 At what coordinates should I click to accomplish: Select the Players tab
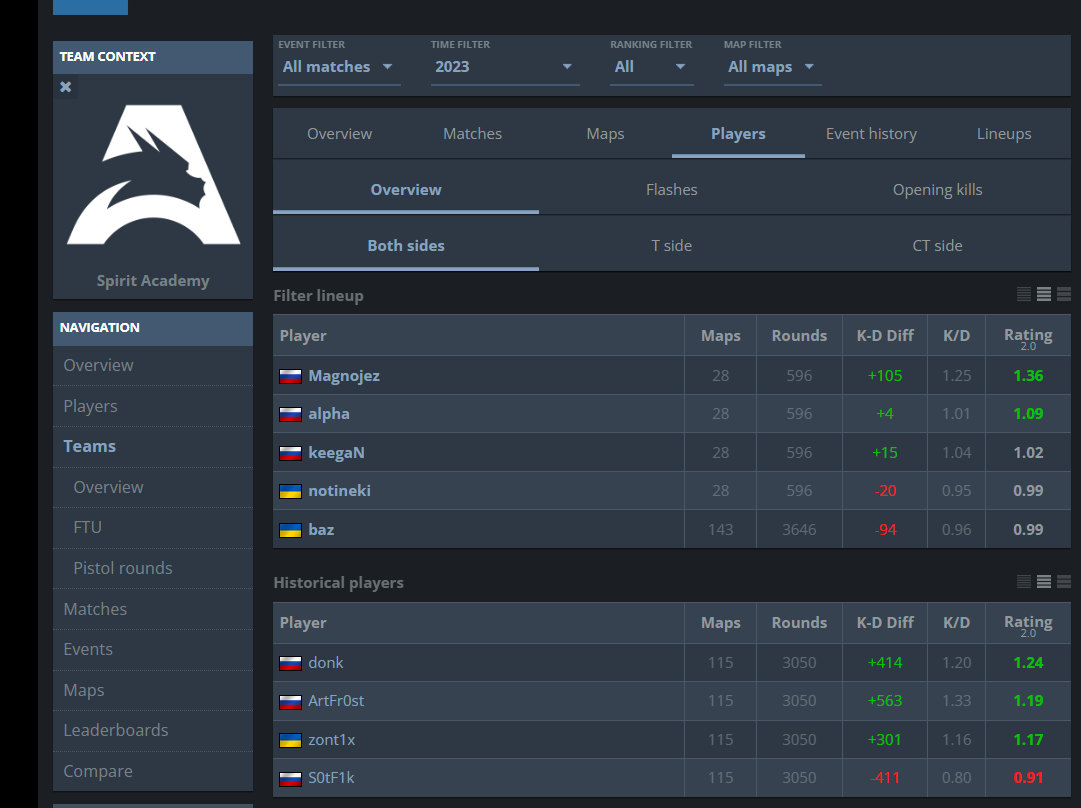tap(738, 134)
